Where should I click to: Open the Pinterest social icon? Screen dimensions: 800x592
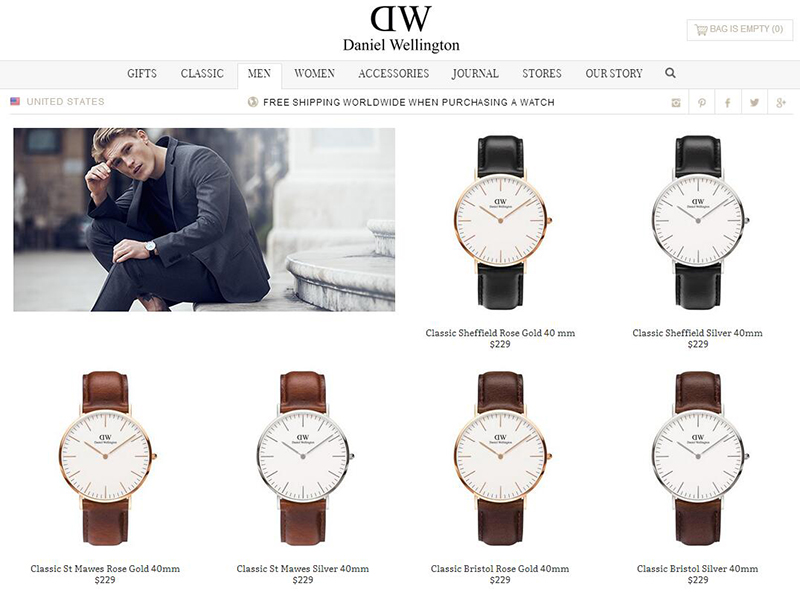coord(702,103)
